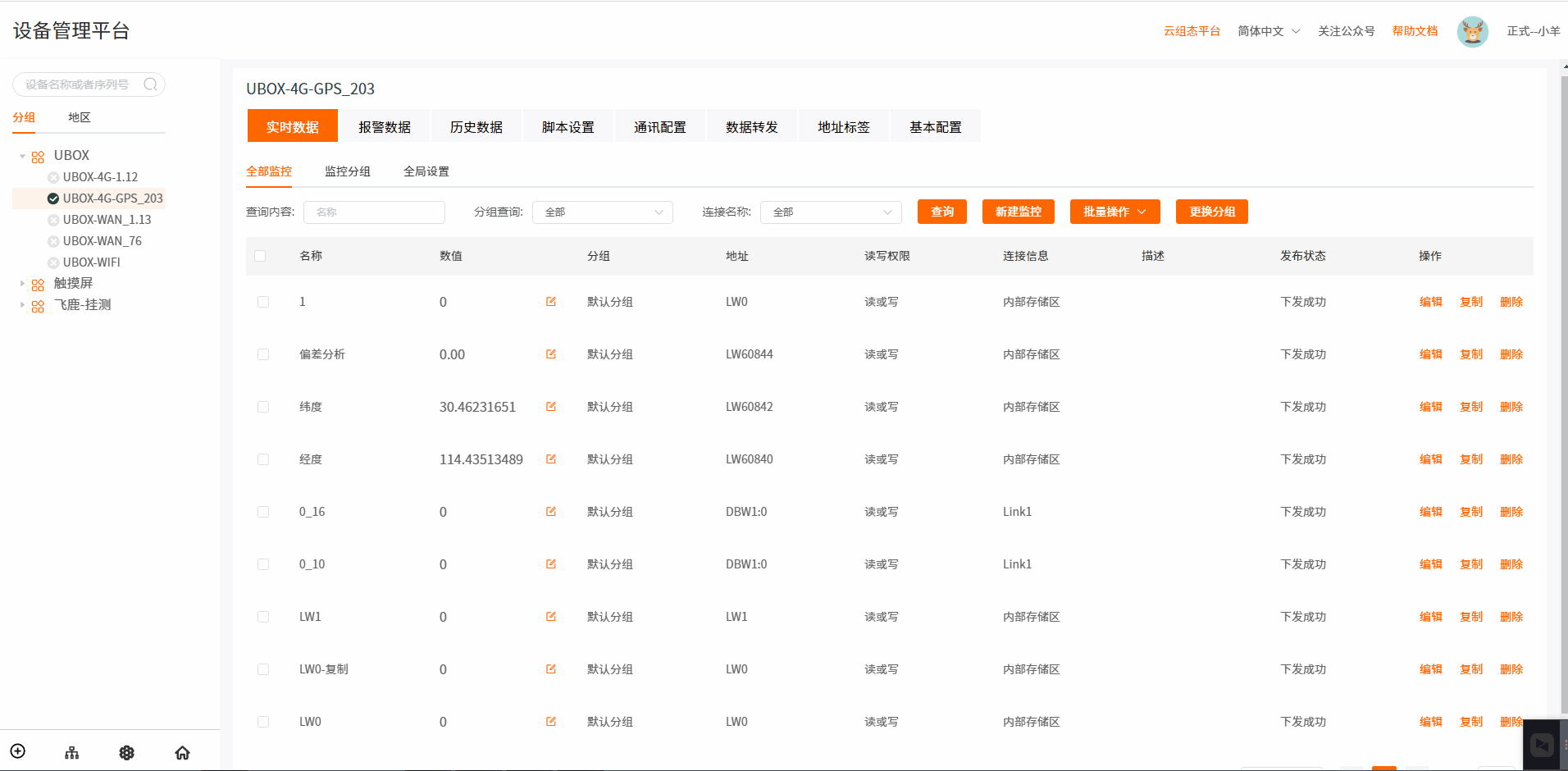This screenshot has height=771, width=1568.
Task: Go to home via the house icon
Action: tap(182, 753)
